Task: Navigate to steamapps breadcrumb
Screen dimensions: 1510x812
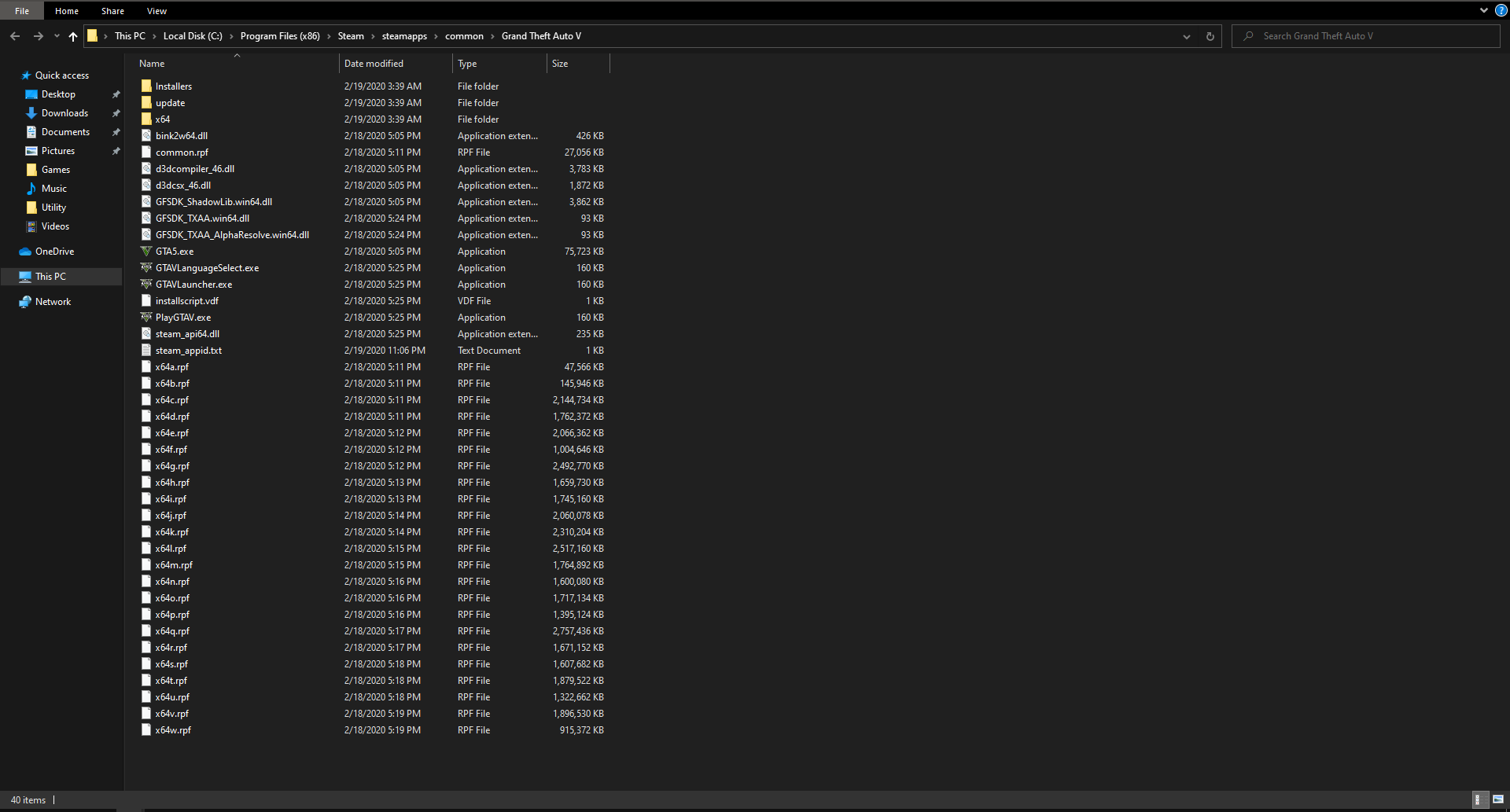Action: pos(404,36)
